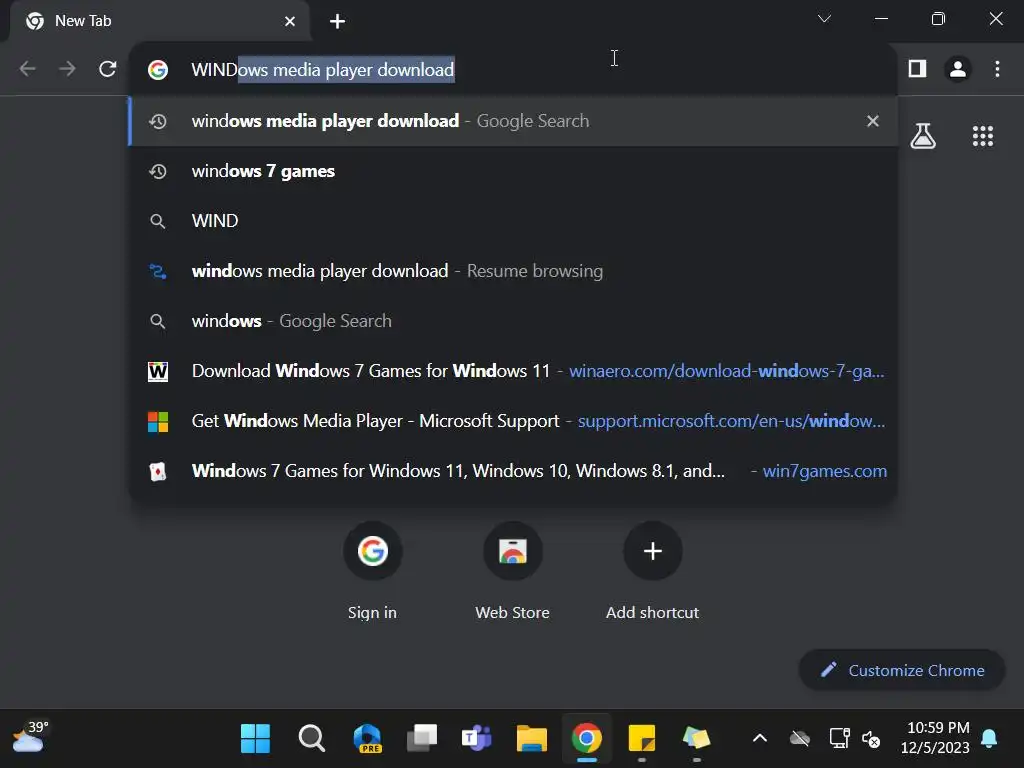Go forward with the right arrow icon

(67, 69)
